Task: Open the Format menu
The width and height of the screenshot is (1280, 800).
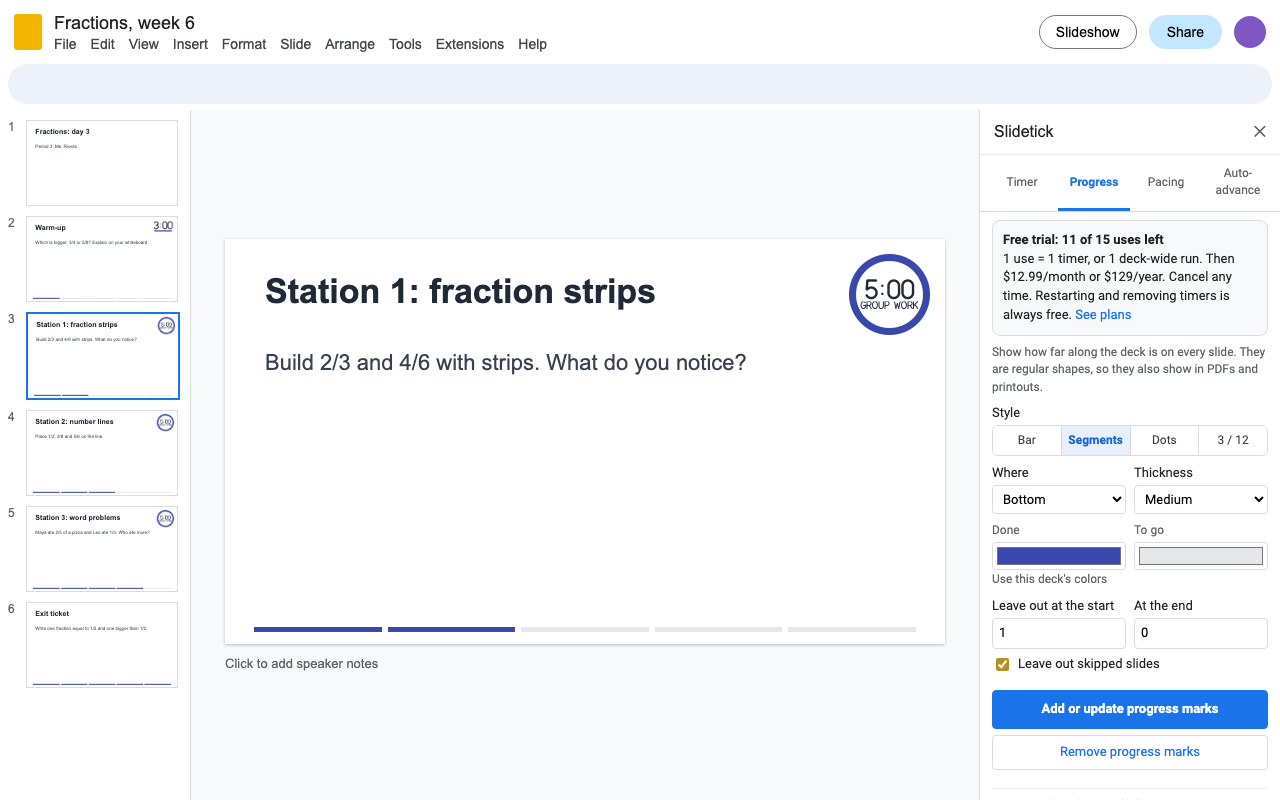Action: (244, 44)
